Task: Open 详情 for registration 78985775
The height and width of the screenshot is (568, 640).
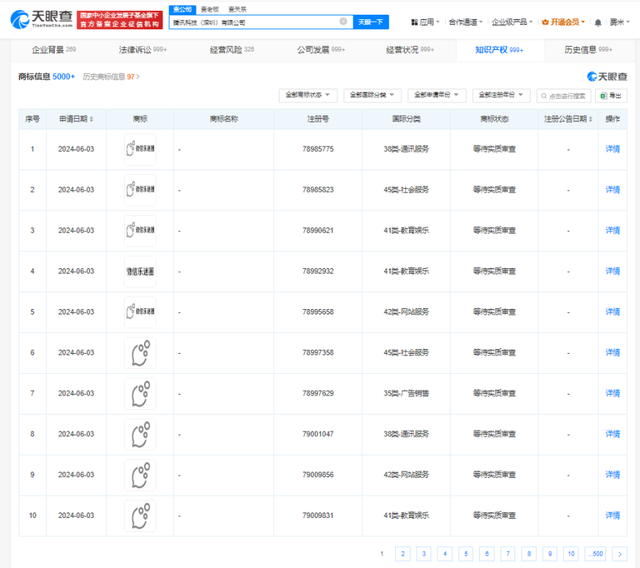Action: (612, 149)
